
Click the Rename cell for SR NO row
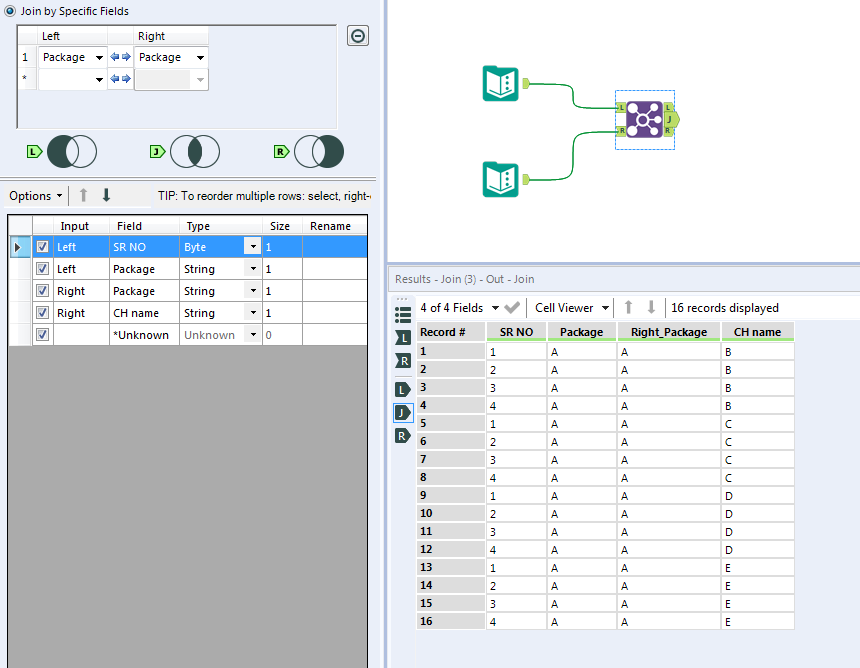pos(335,247)
